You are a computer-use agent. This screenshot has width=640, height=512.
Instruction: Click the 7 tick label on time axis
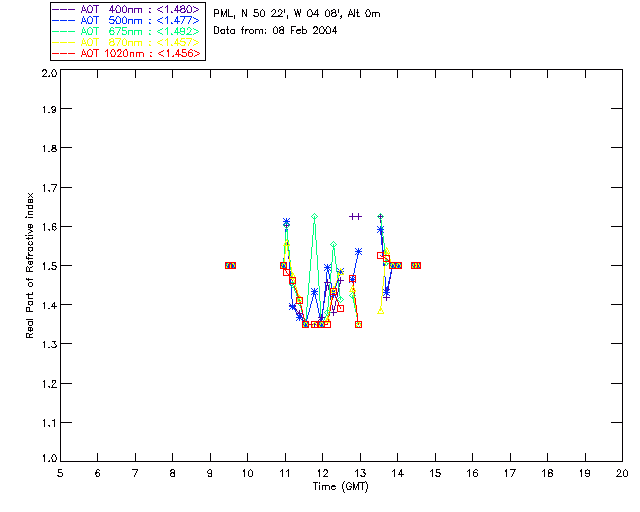point(135,474)
